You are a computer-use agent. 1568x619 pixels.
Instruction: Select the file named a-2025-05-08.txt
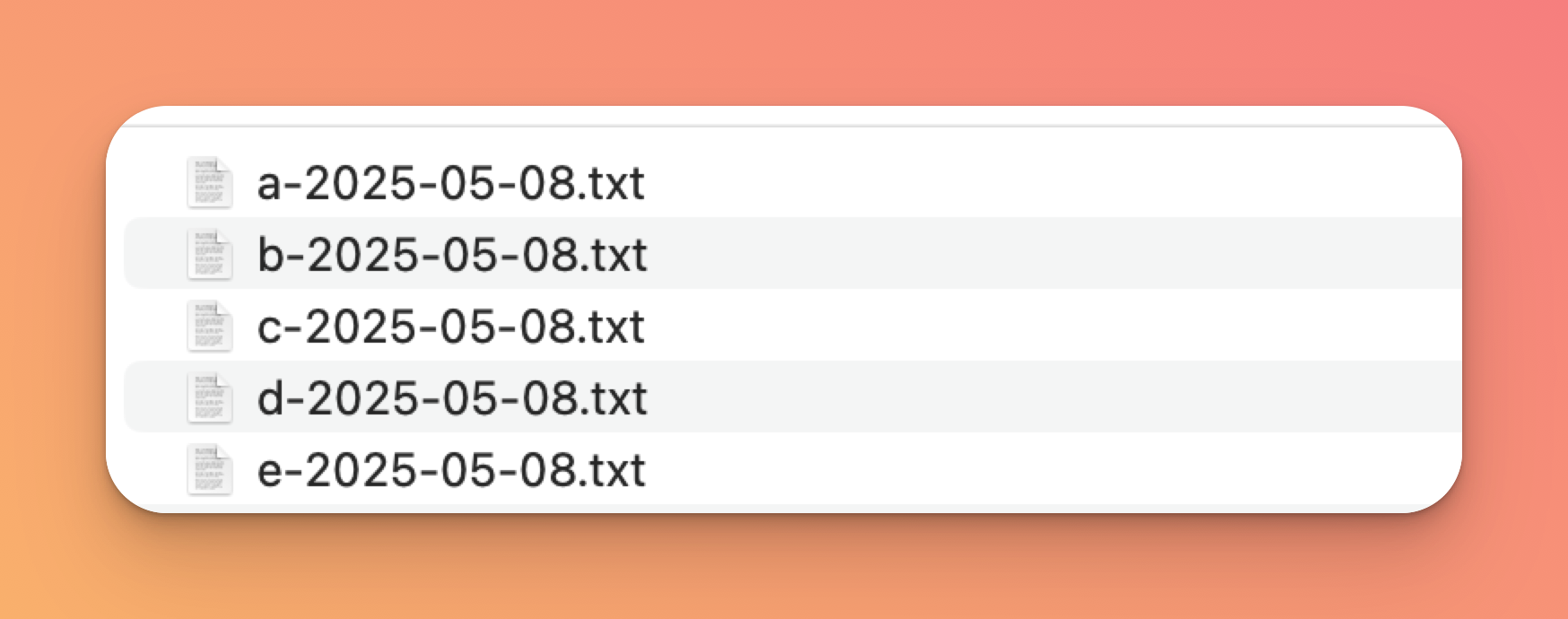450,183
